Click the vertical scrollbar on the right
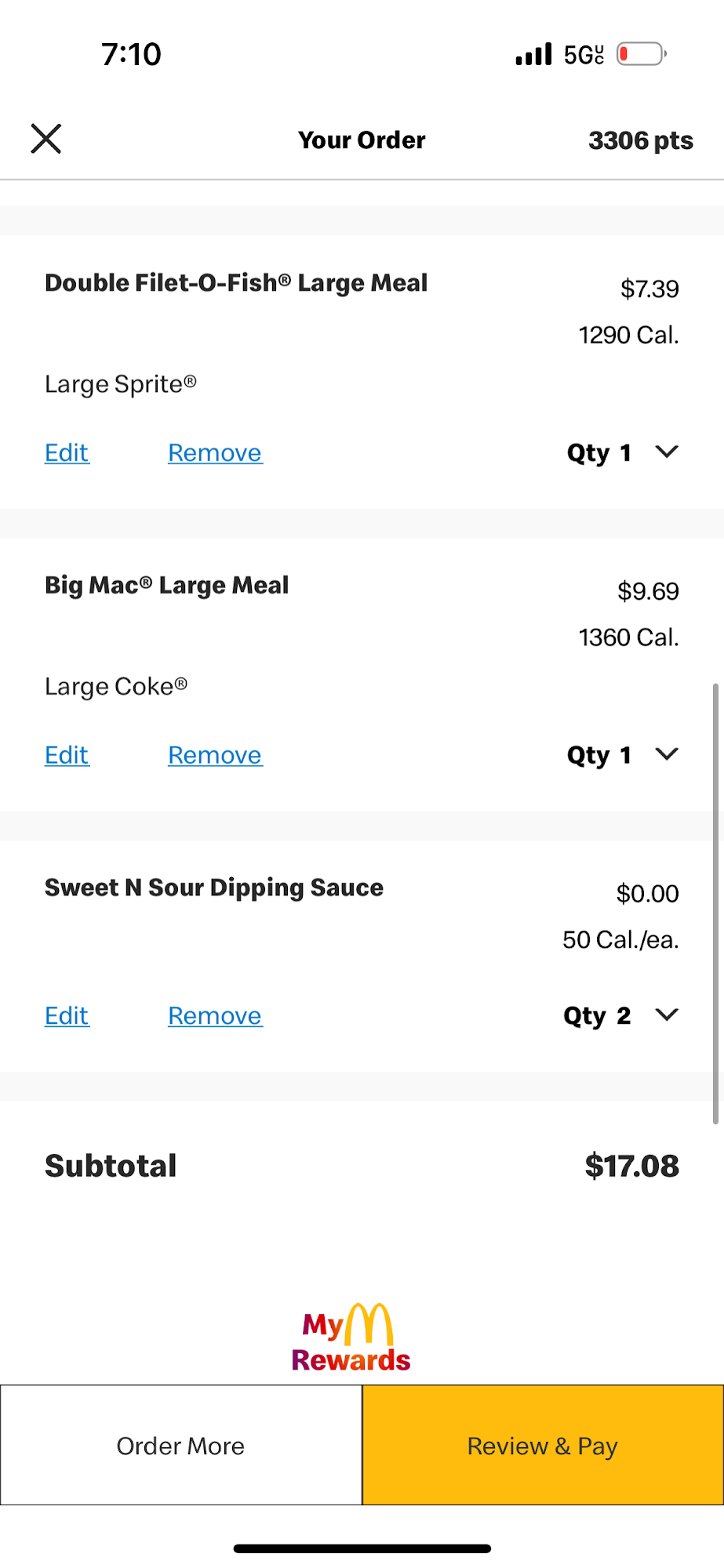The height and width of the screenshot is (1568, 724). click(x=715, y=902)
